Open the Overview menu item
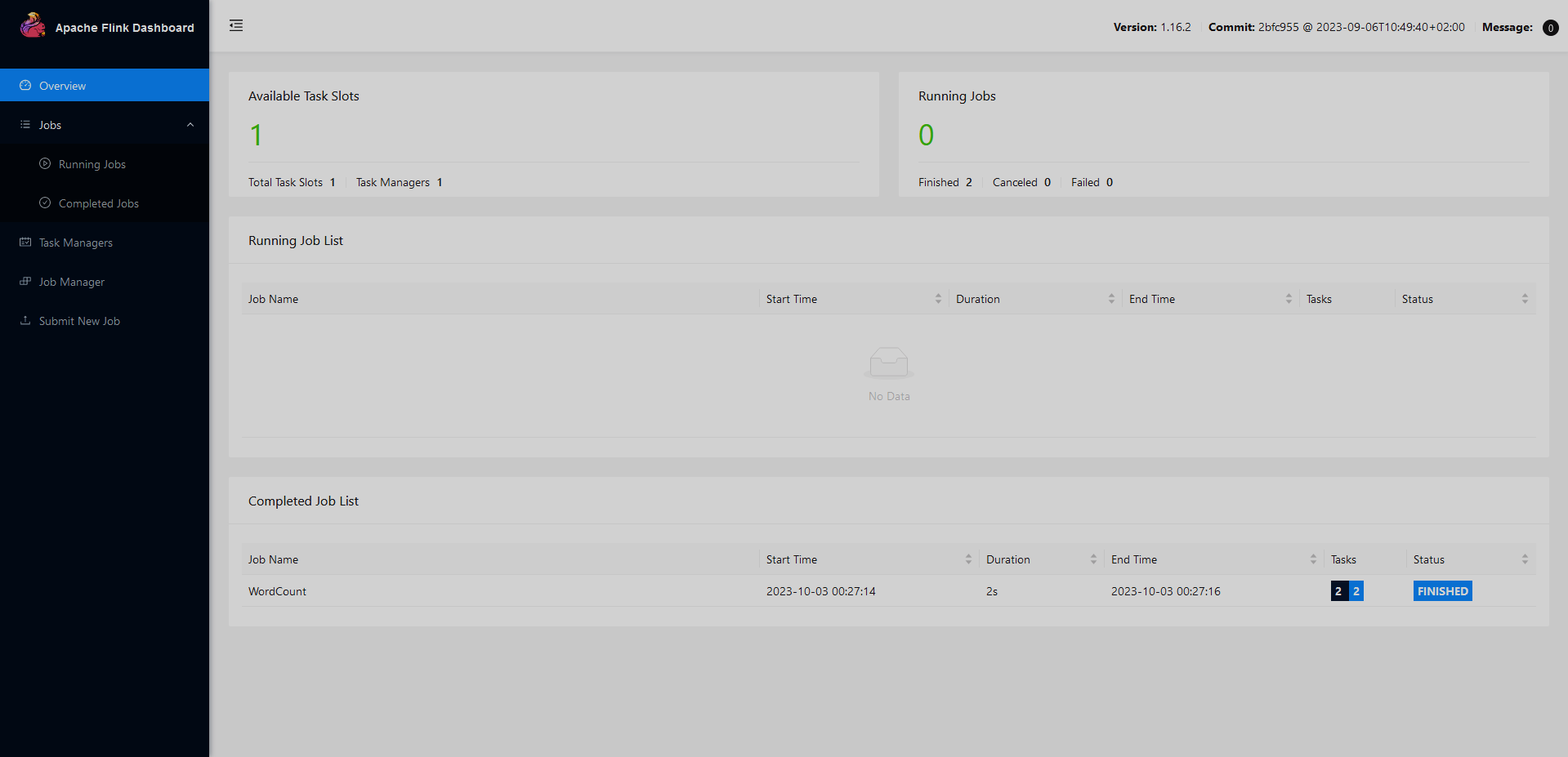This screenshot has height=757, width=1568. click(x=105, y=85)
